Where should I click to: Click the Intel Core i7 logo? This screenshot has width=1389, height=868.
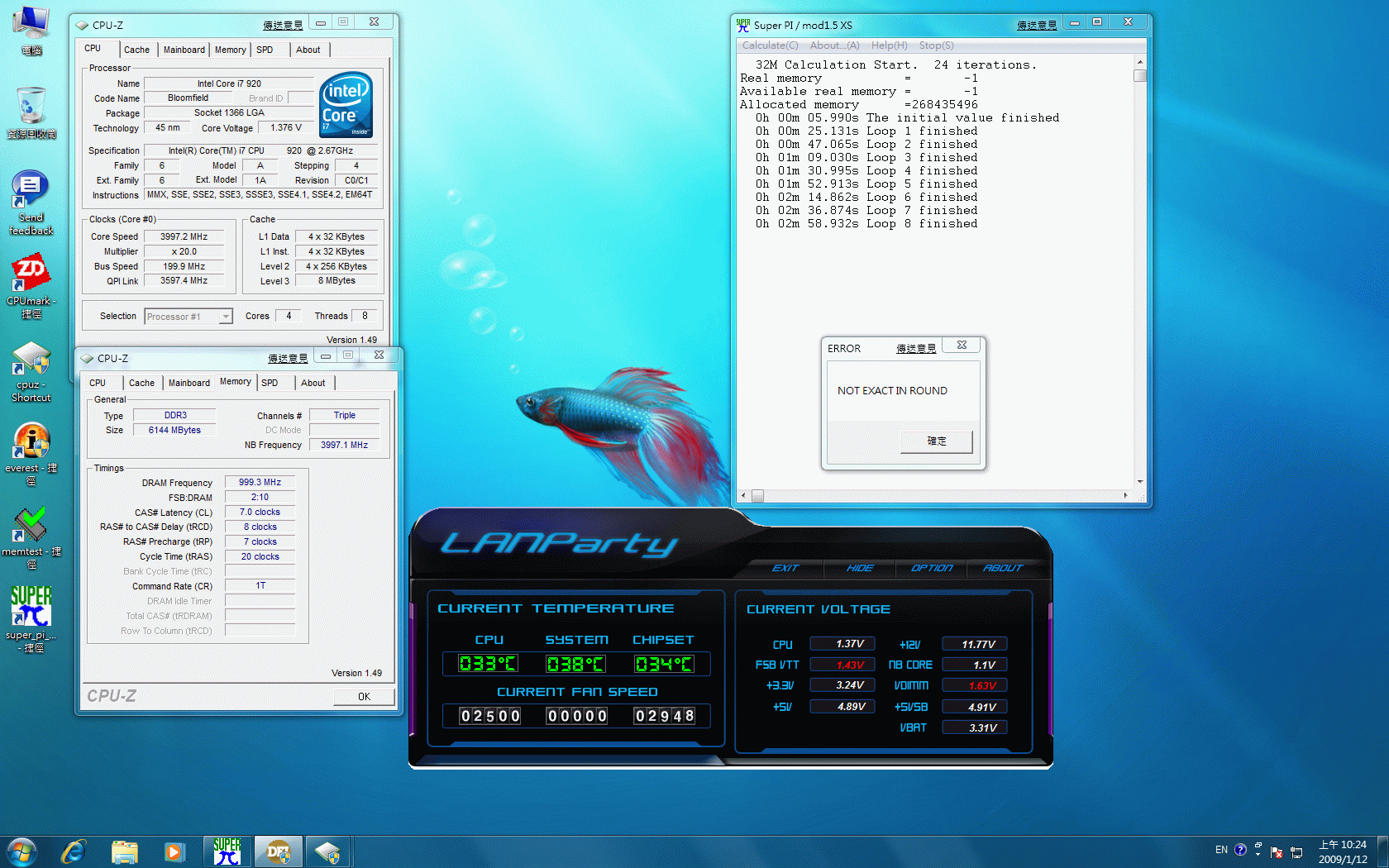click(346, 105)
